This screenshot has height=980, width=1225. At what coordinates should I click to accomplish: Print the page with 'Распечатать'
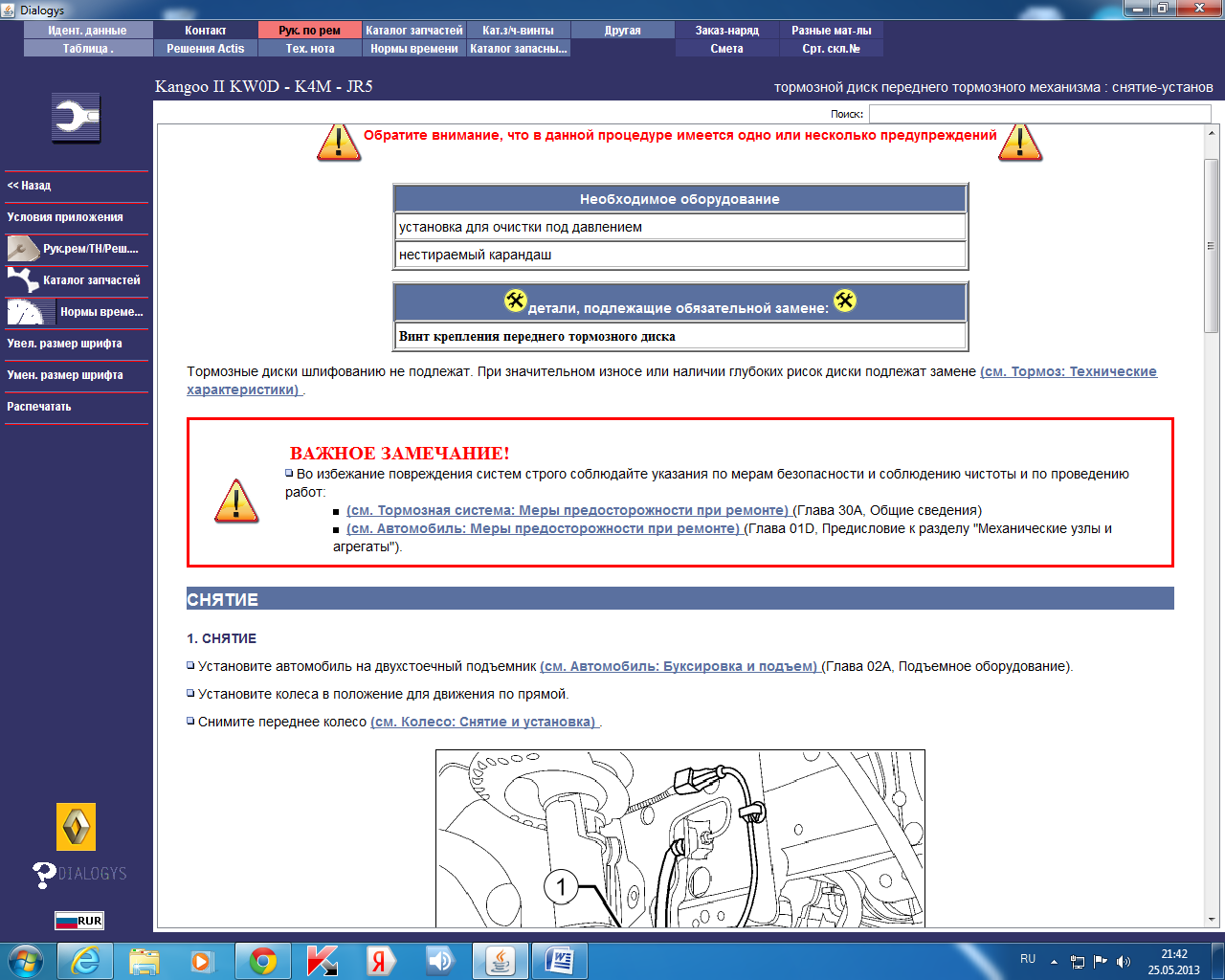[77, 407]
